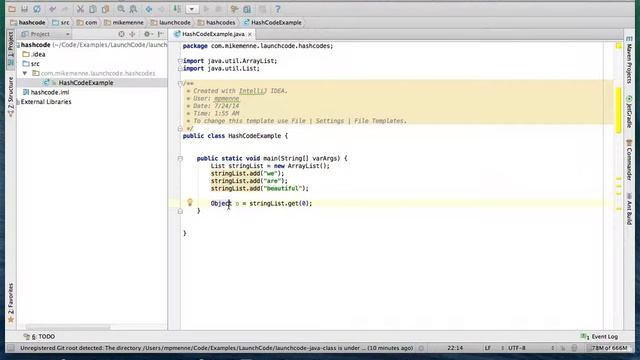Viewport: 640px width, 360px height.
Task: Click the Cut scissors icon
Action: tap(80, 9)
